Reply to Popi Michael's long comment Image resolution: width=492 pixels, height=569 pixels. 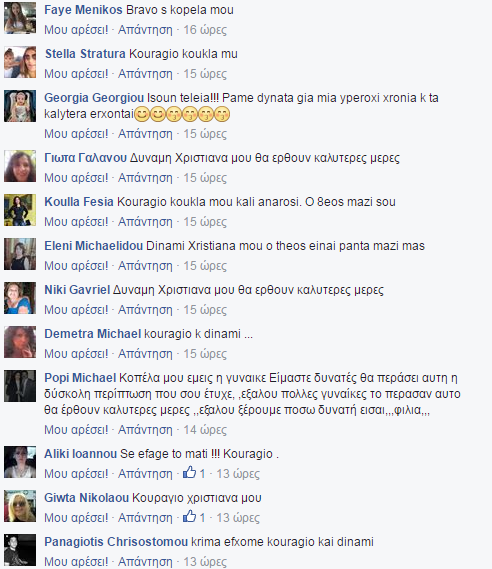pos(145,430)
